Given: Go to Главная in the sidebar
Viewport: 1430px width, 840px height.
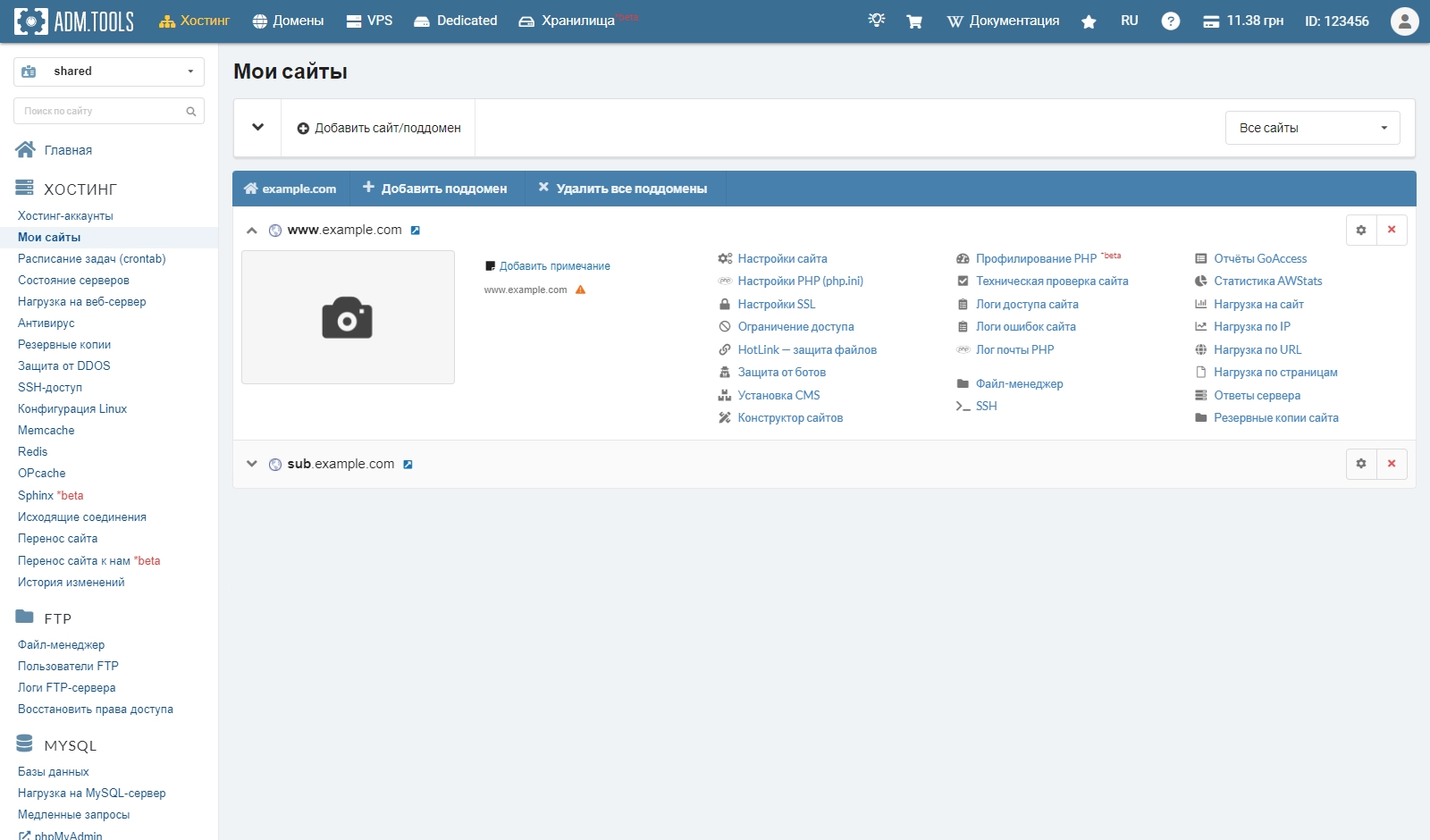Looking at the screenshot, I should click(x=55, y=150).
